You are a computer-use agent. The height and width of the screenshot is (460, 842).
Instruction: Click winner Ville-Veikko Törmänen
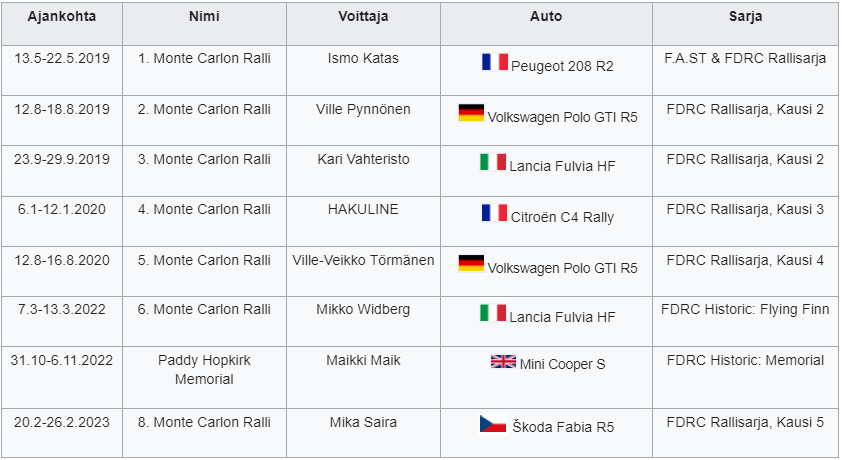coord(363,259)
